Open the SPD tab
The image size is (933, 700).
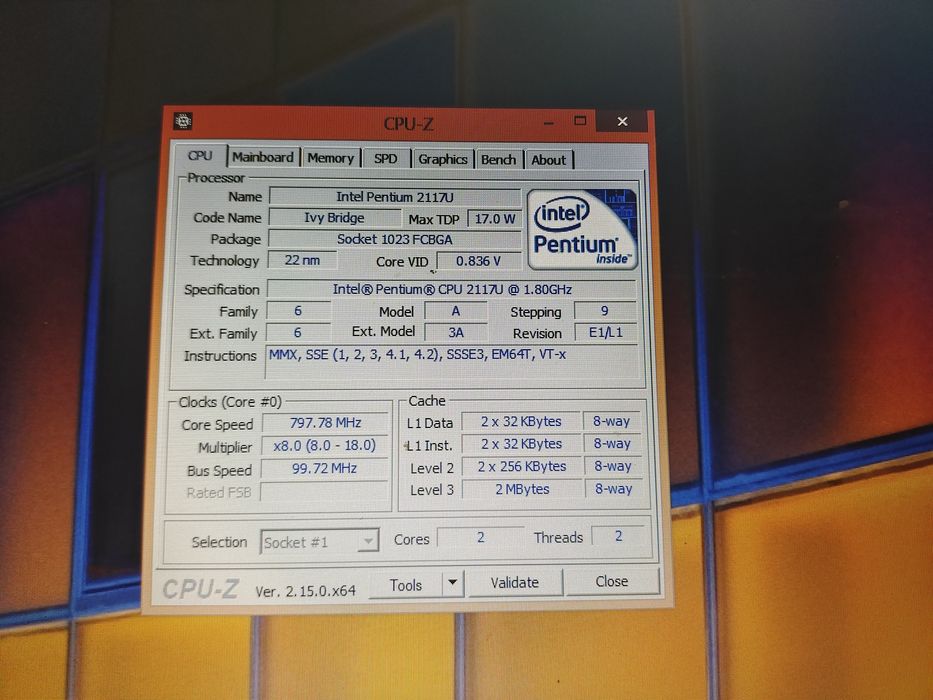(x=386, y=159)
